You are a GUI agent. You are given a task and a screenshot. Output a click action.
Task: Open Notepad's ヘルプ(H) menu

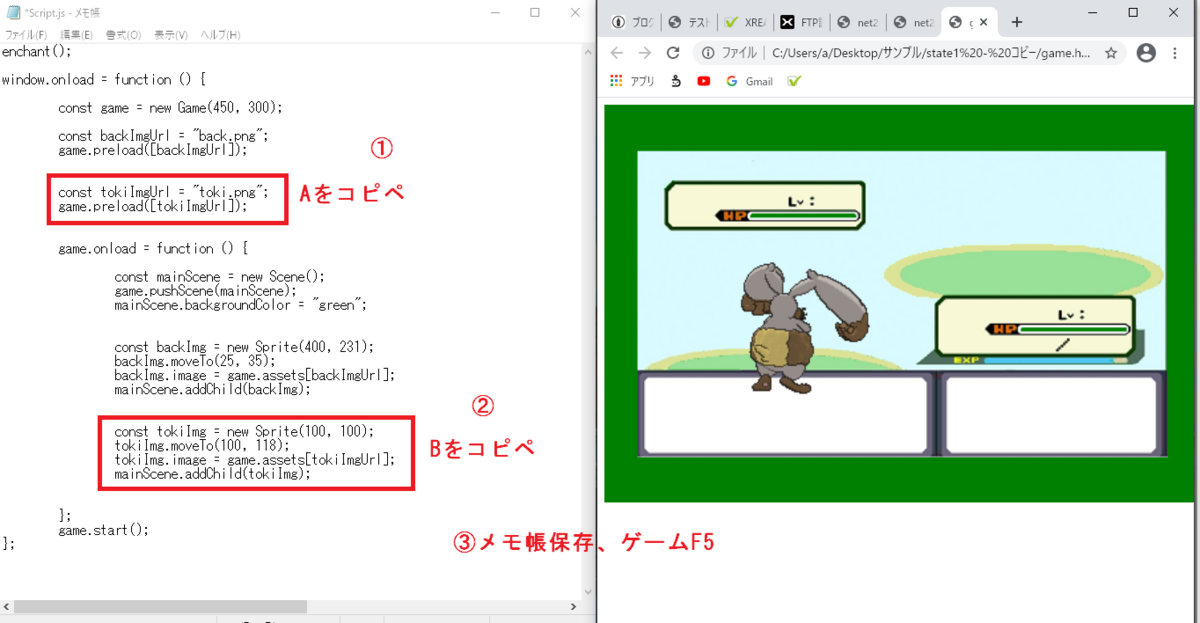[x=220, y=35]
